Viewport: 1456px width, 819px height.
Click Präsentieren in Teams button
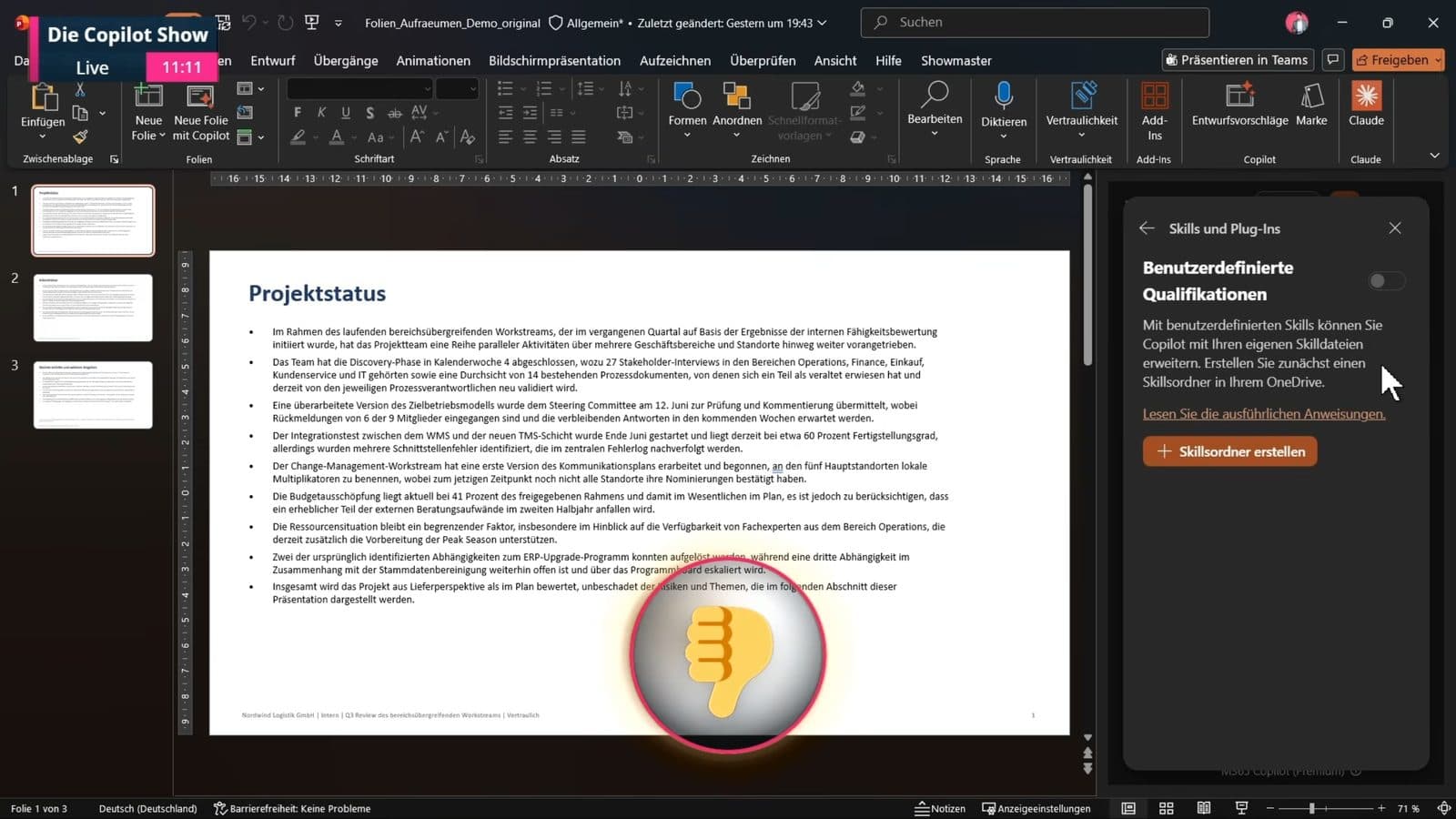tap(1238, 60)
